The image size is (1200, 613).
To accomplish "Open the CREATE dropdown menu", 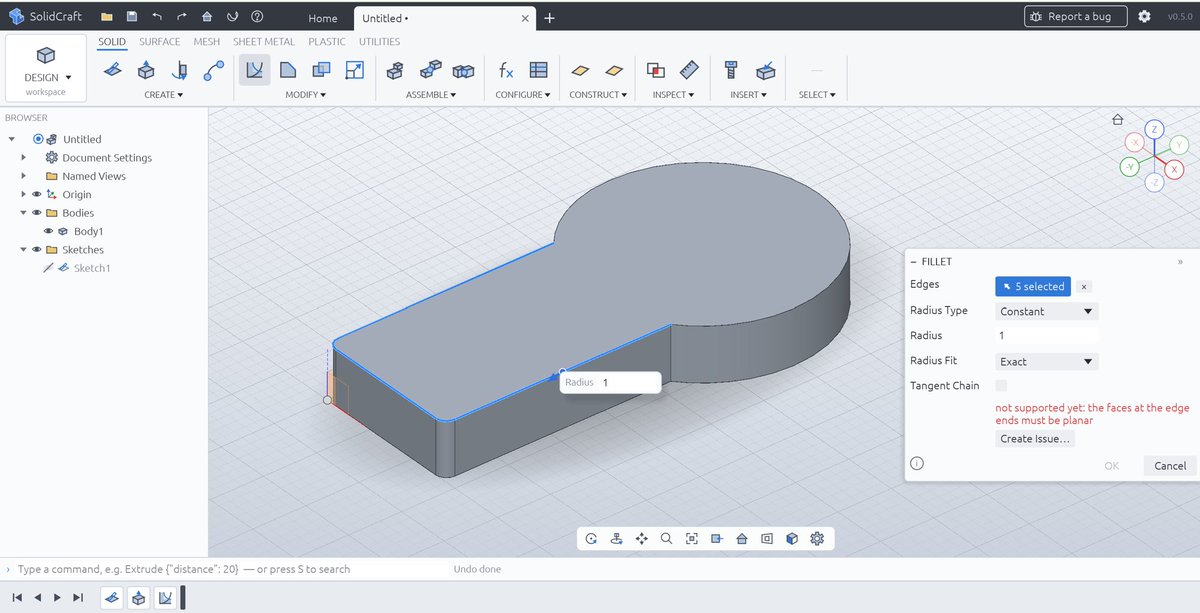I will pyautogui.click(x=164, y=95).
